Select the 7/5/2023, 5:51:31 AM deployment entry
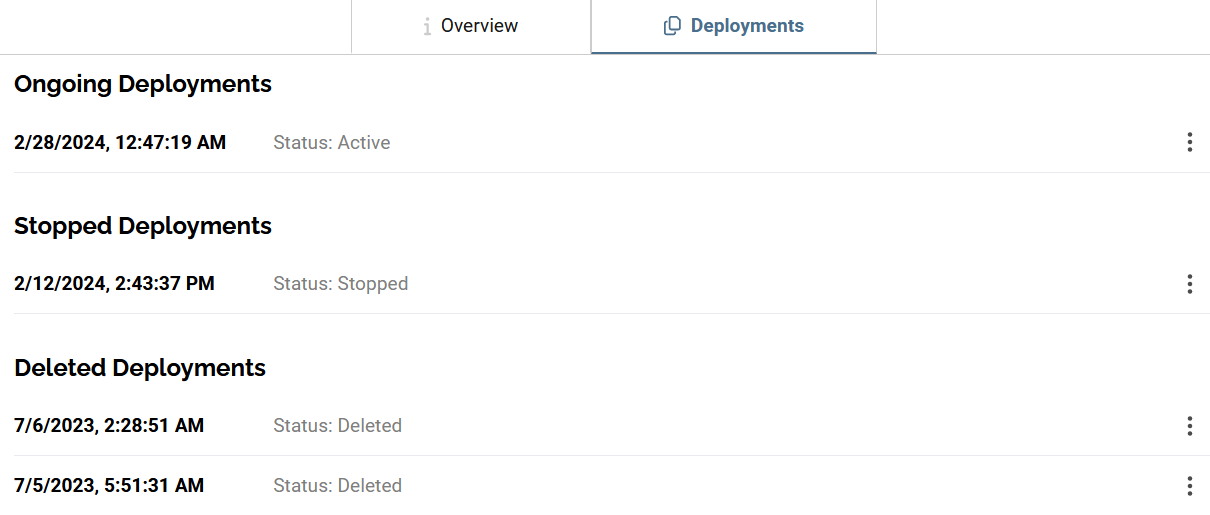The image size is (1210, 515). pyautogui.click(x=109, y=486)
